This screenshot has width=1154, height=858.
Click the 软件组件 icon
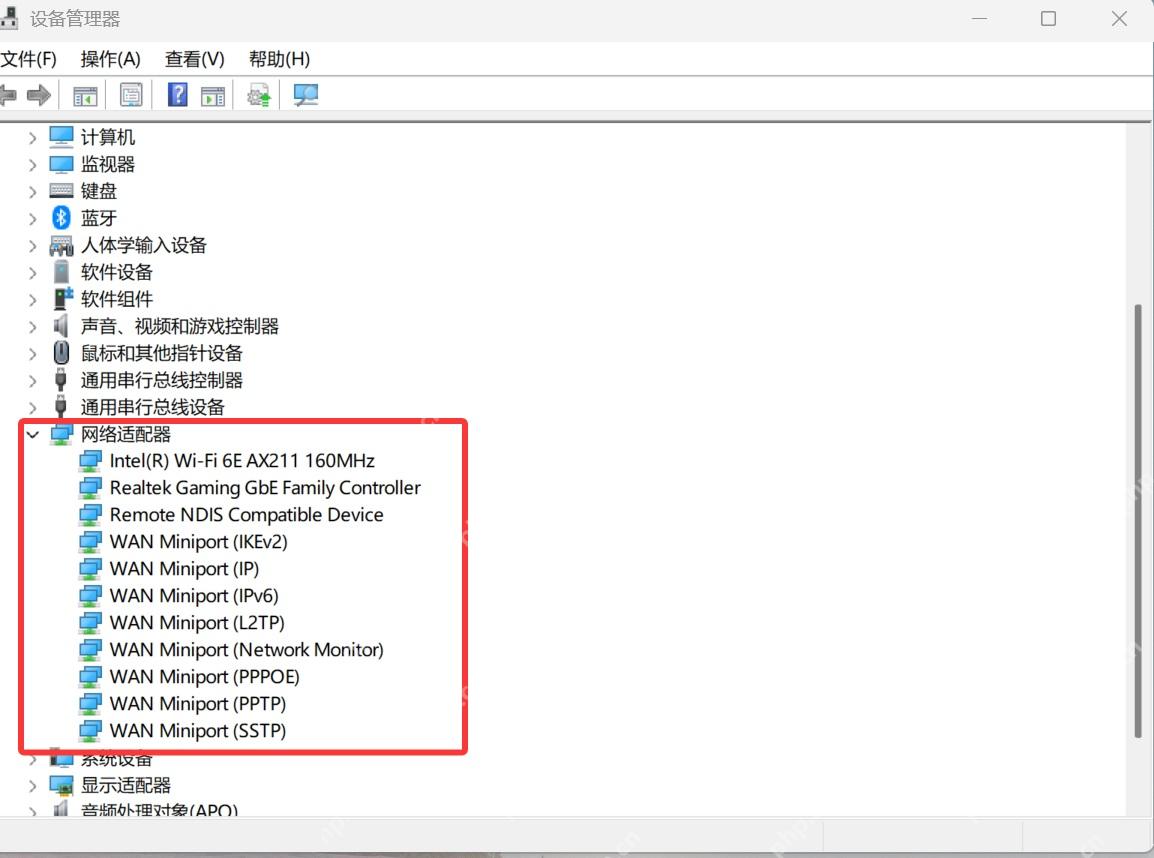tap(63, 299)
